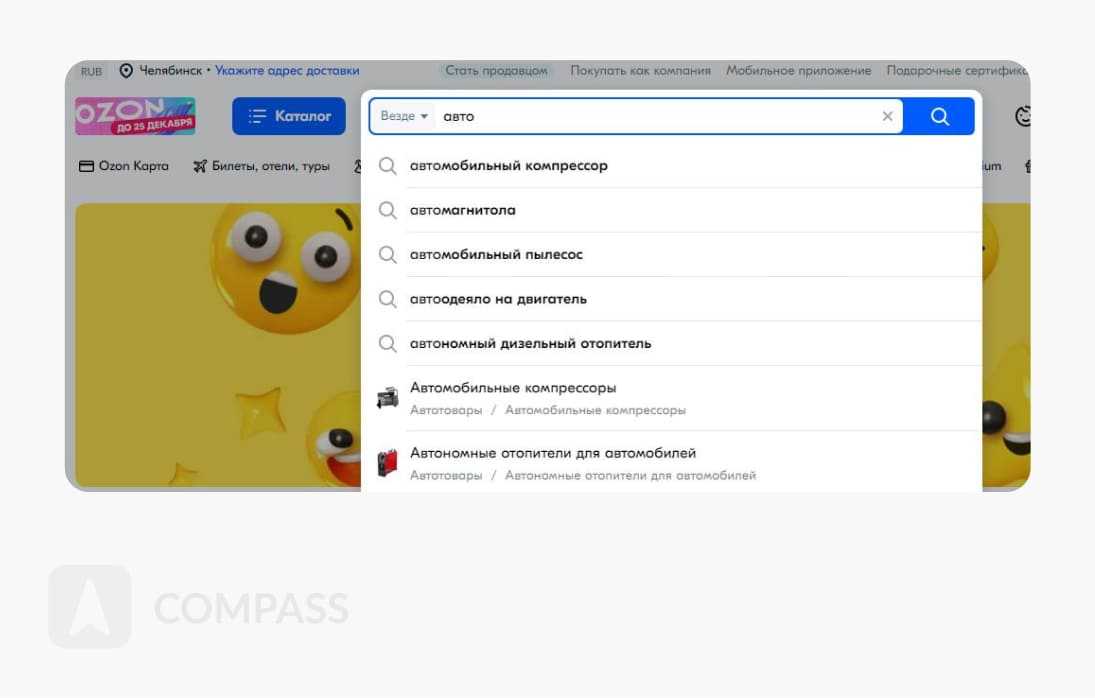Click the location pin icon near Челябинск

(x=126, y=71)
